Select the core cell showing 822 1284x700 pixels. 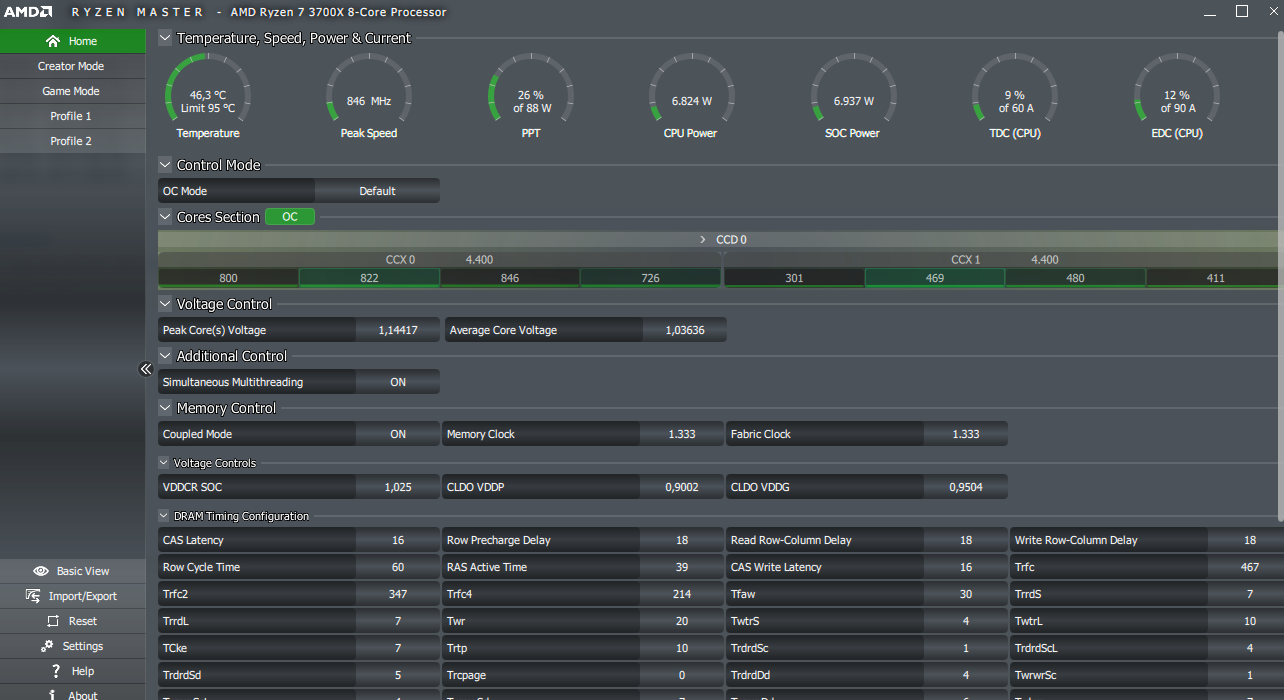(369, 278)
